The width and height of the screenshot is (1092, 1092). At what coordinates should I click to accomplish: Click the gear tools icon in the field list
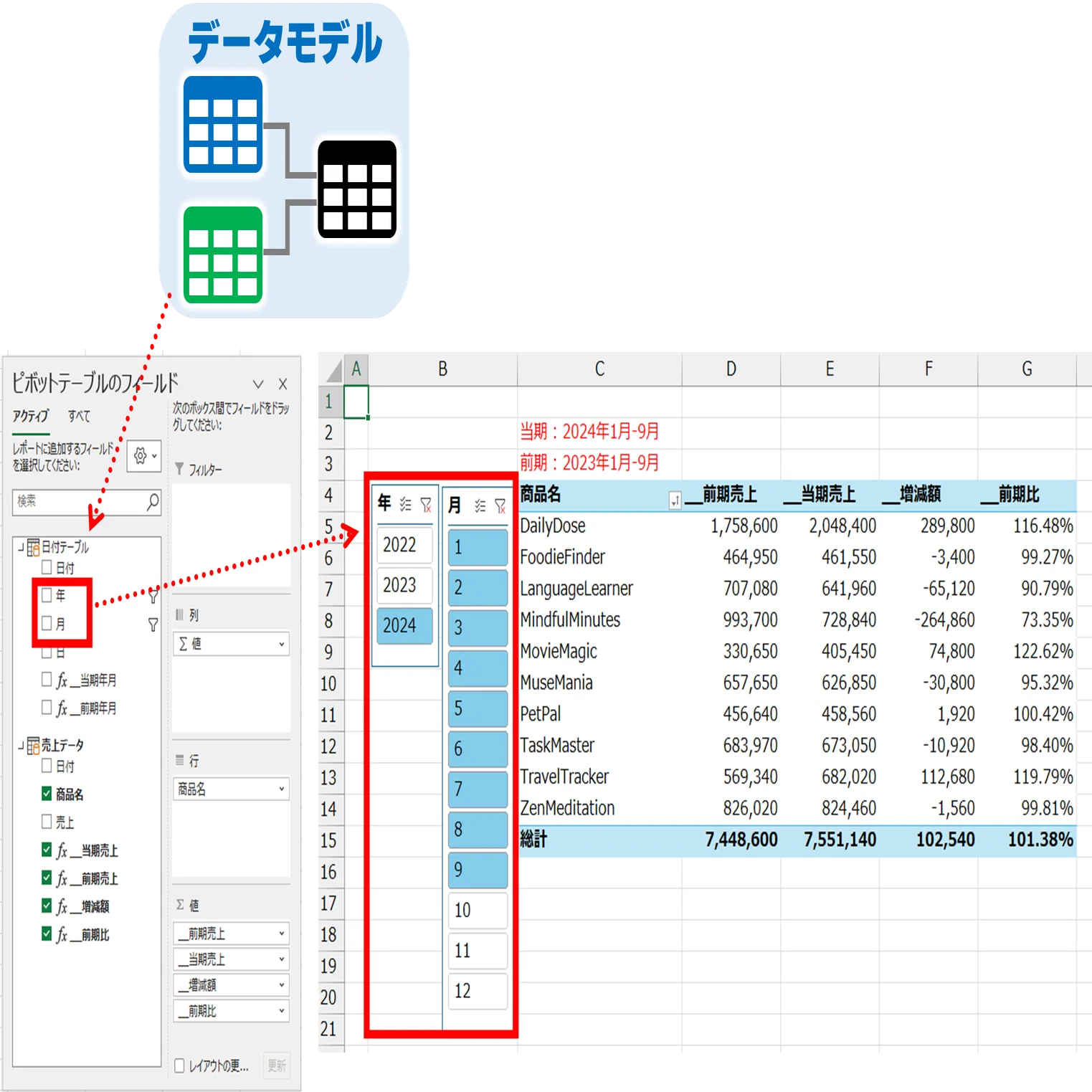click(x=144, y=456)
